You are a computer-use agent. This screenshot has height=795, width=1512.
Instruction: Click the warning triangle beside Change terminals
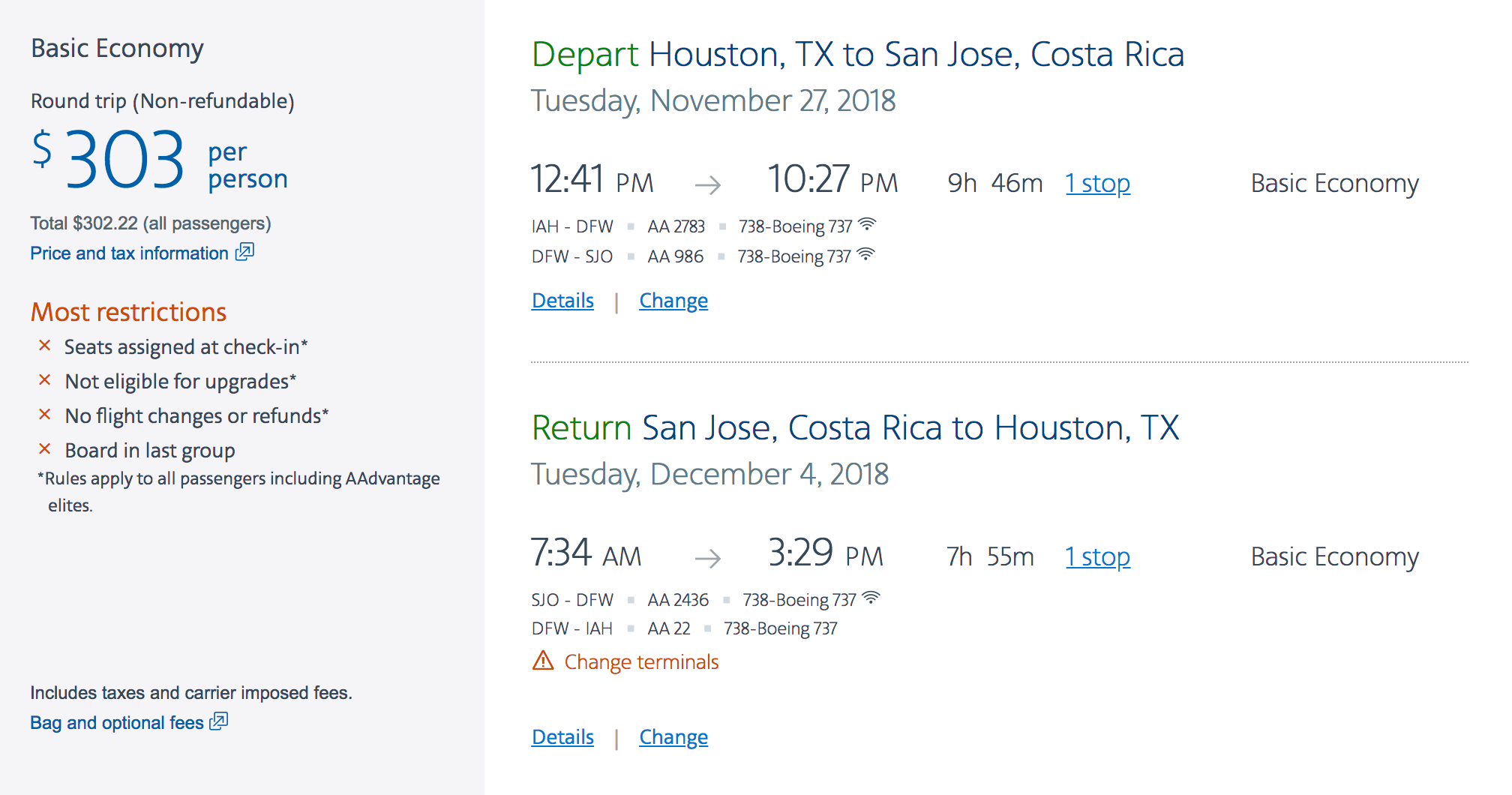(543, 661)
